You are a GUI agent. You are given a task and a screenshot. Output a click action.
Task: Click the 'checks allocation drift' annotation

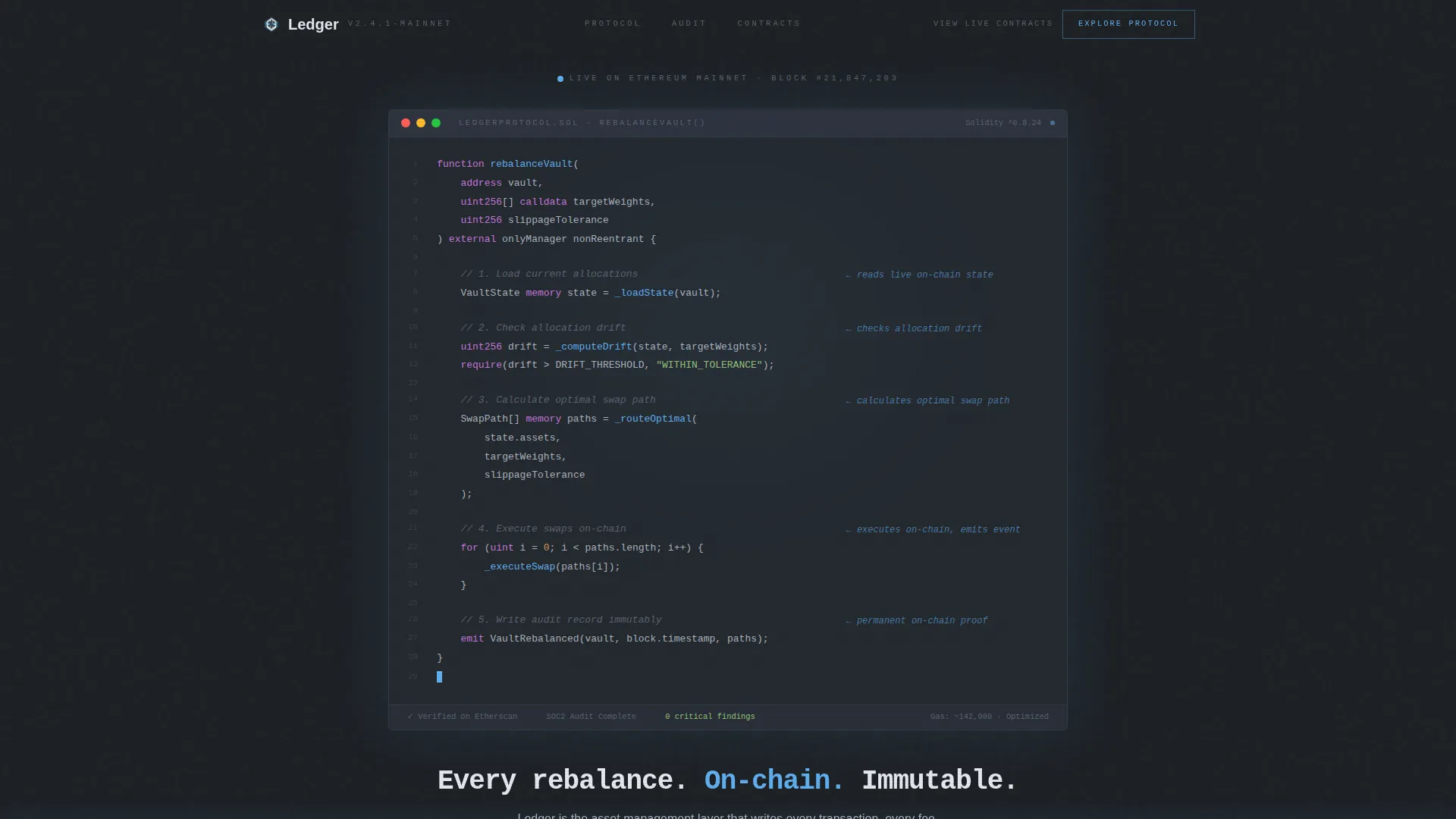click(914, 328)
